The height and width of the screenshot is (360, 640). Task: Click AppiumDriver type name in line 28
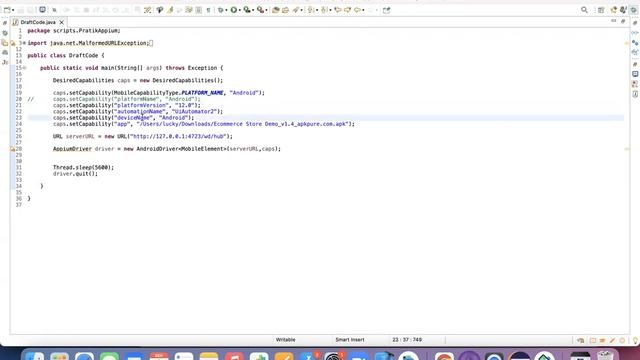pos(72,149)
